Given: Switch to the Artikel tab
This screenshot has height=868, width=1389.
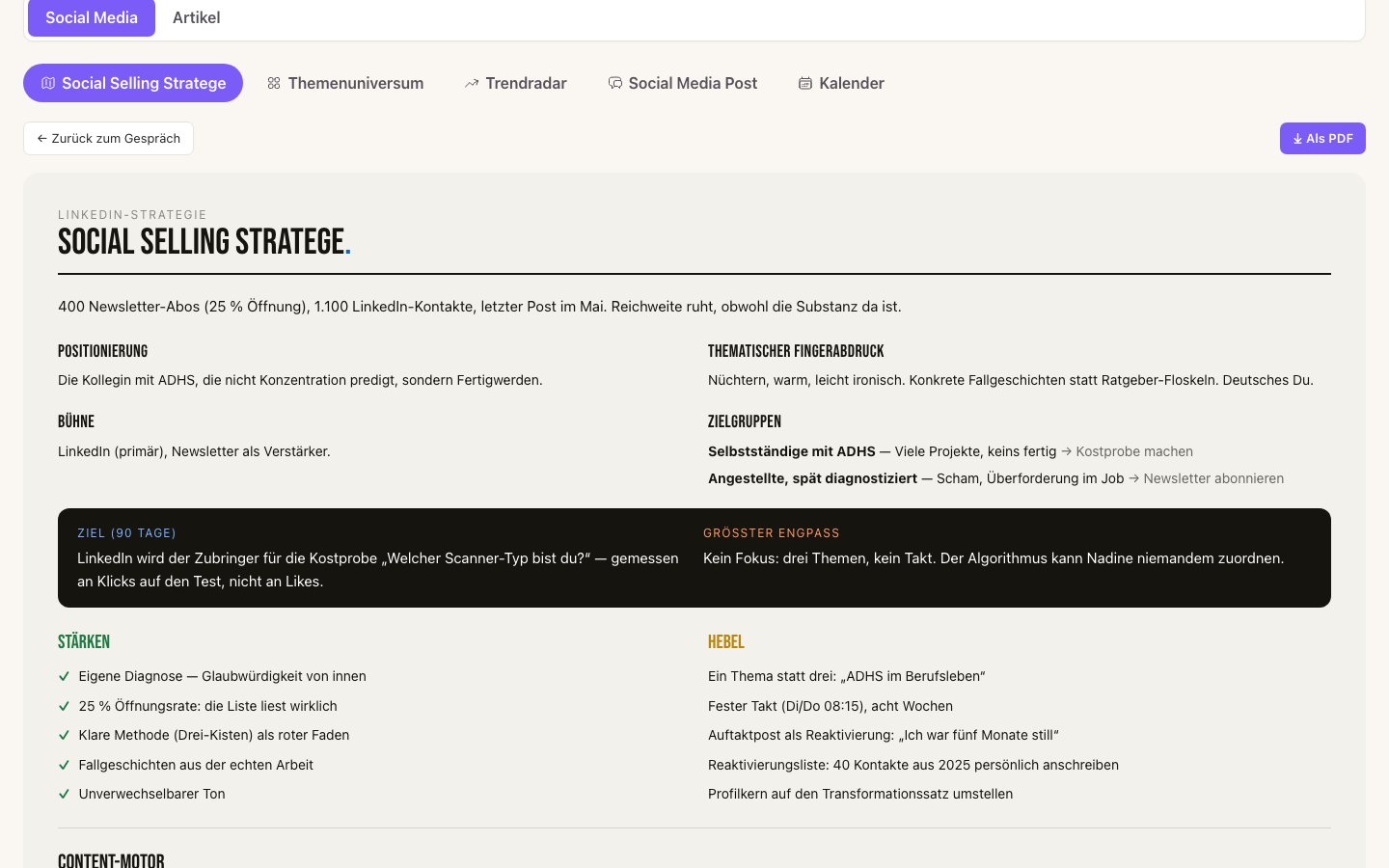Looking at the screenshot, I should pyautogui.click(x=196, y=17).
